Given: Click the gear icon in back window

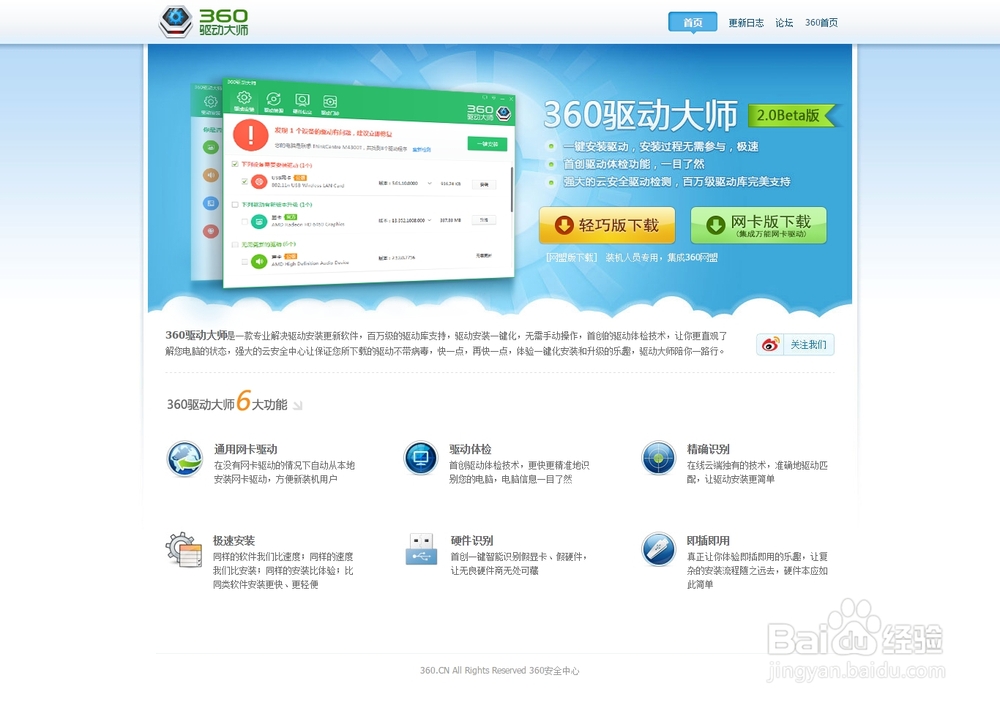Looking at the screenshot, I should [x=210, y=101].
